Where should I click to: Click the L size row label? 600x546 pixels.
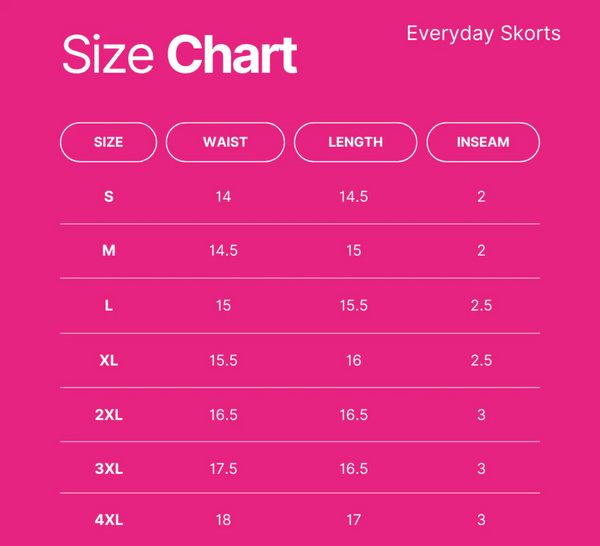tap(109, 305)
